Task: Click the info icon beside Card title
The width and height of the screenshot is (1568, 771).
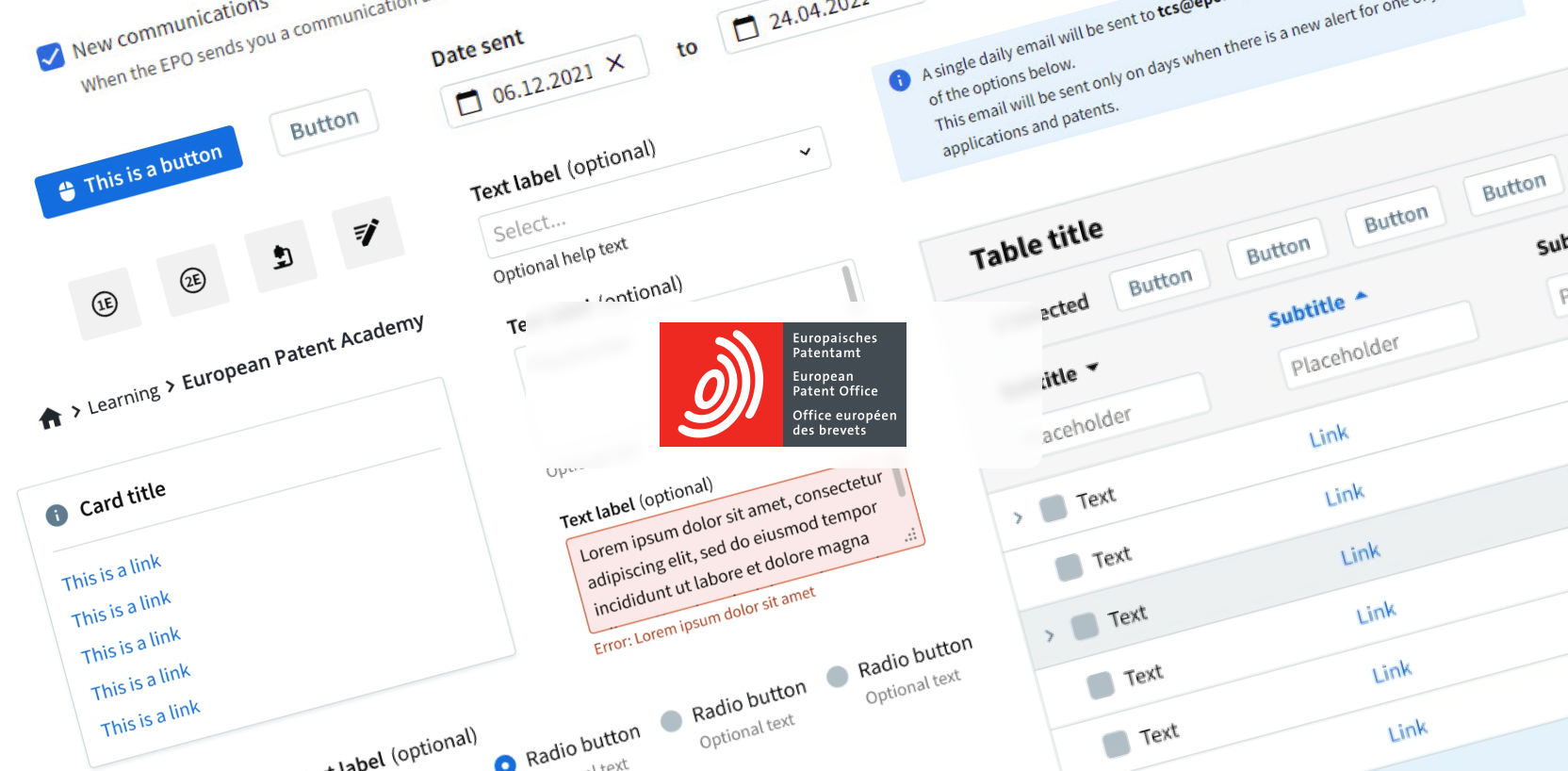Action: tap(57, 515)
